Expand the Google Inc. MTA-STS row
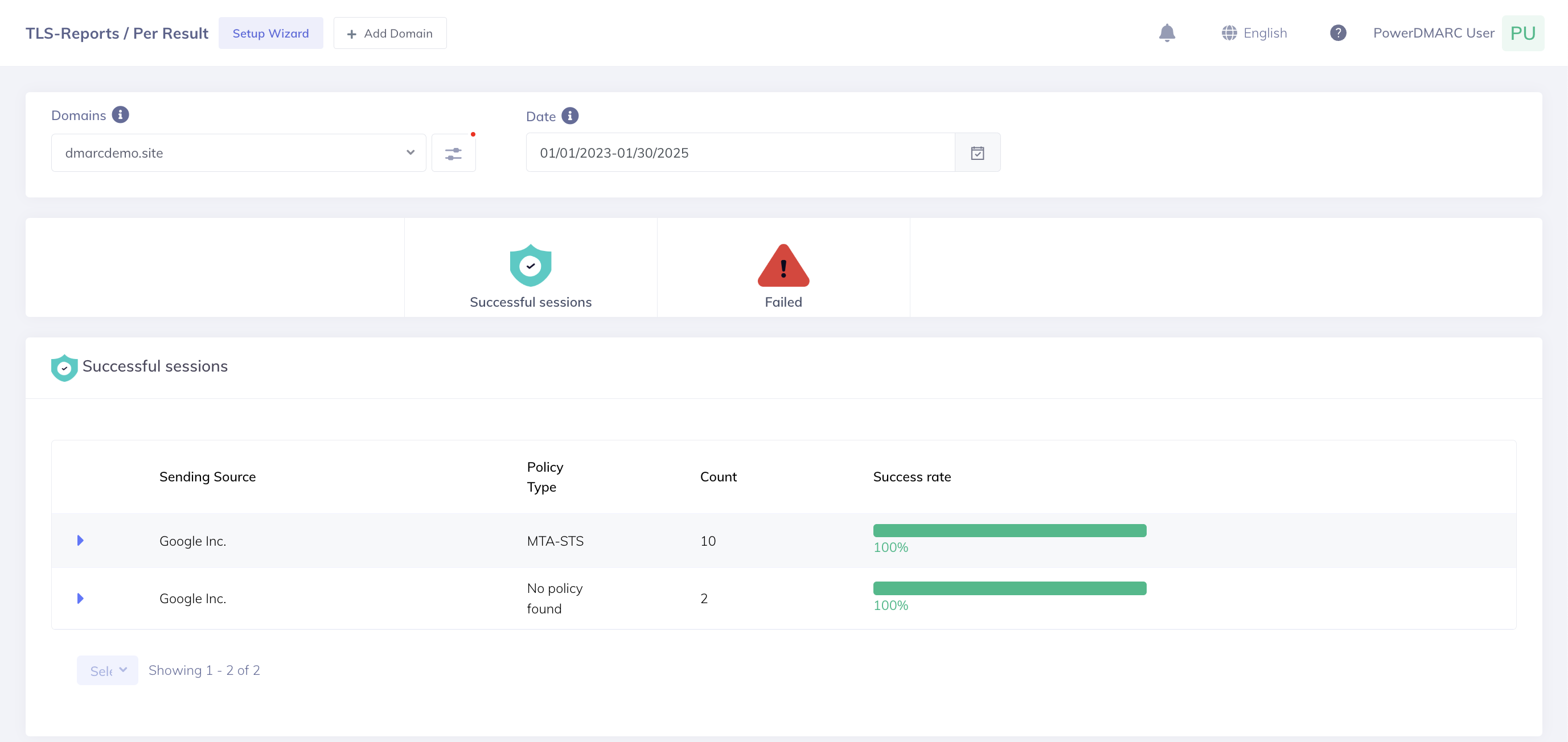The height and width of the screenshot is (742, 1568). click(x=80, y=541)
